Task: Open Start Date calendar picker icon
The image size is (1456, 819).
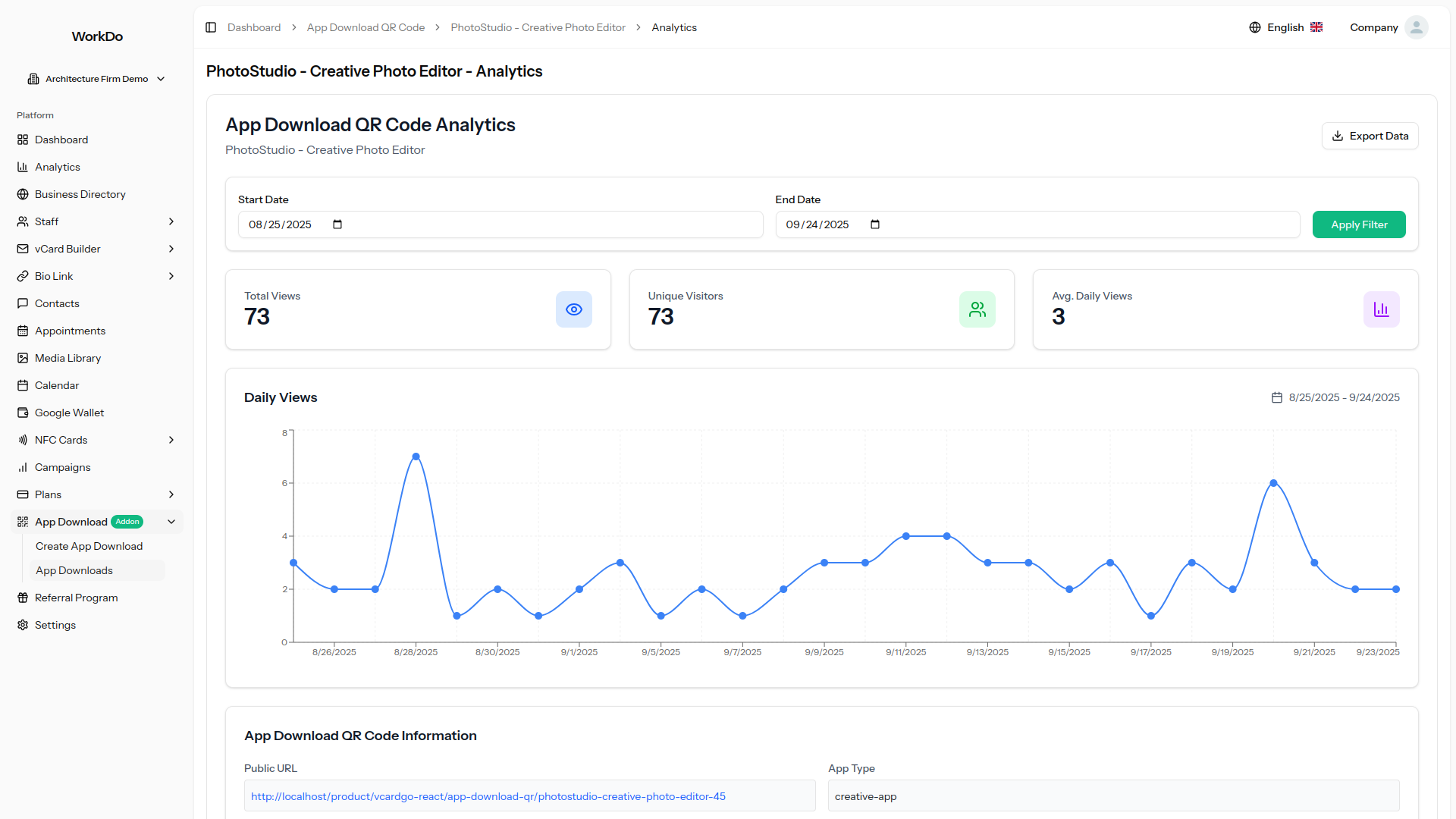Action: pyautogui.click(x=337, y=224)
